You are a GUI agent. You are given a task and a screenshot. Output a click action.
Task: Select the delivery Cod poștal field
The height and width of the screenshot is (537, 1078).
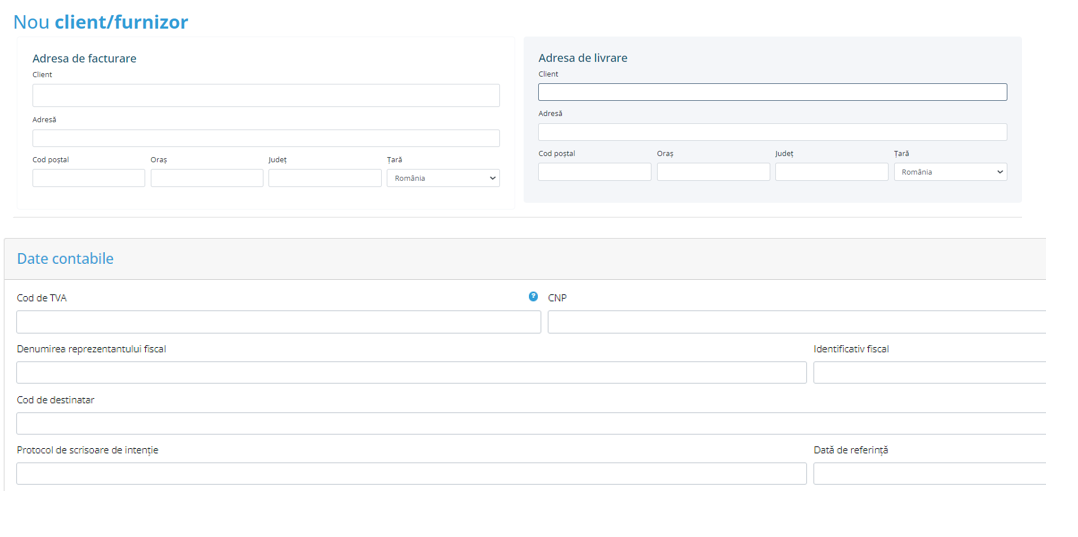(x=594, y=172)
